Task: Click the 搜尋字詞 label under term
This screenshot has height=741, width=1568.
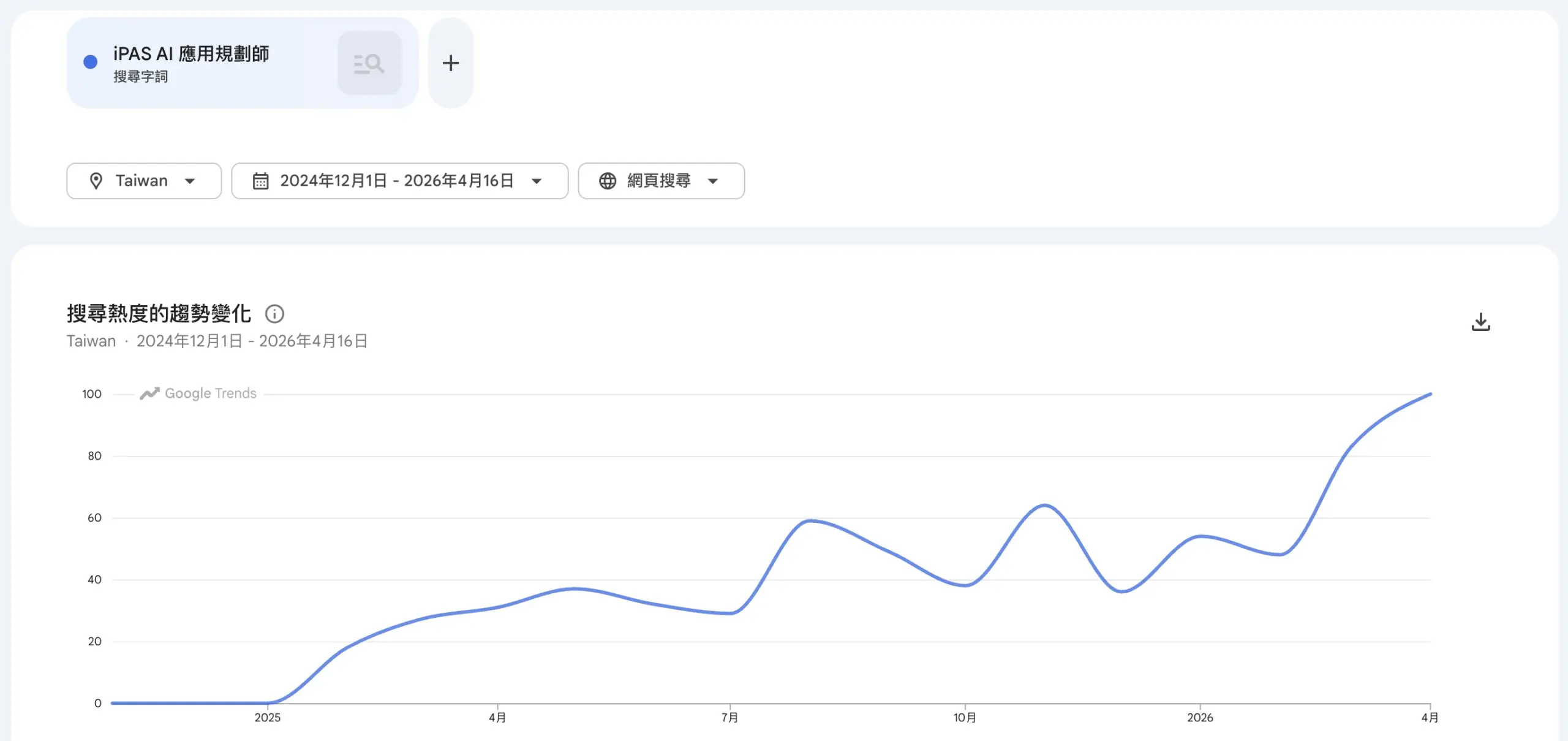Action: 140,77
